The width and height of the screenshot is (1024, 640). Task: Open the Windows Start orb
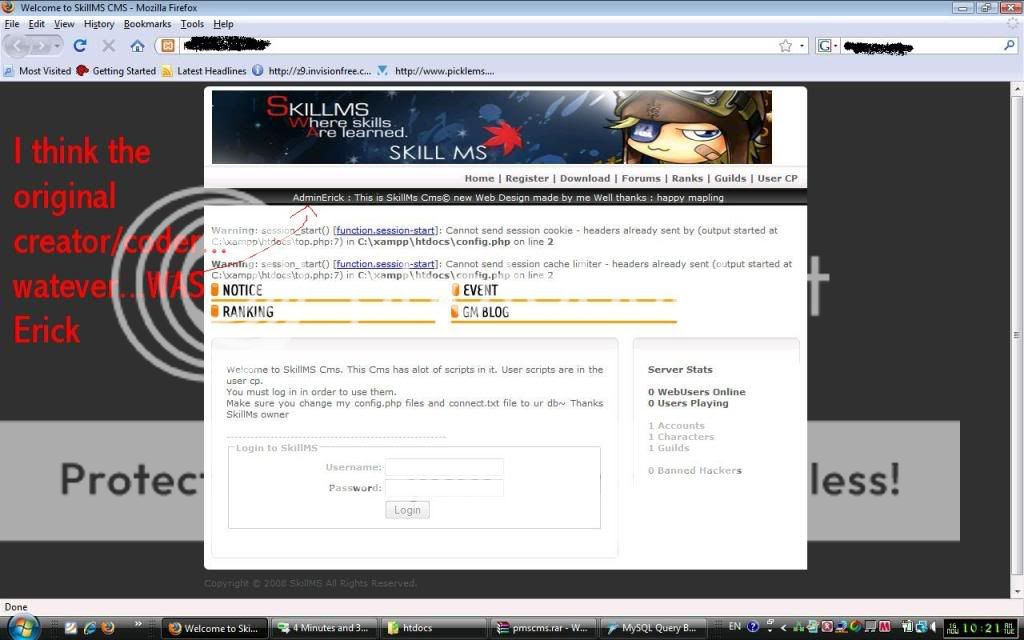point(22,627)
